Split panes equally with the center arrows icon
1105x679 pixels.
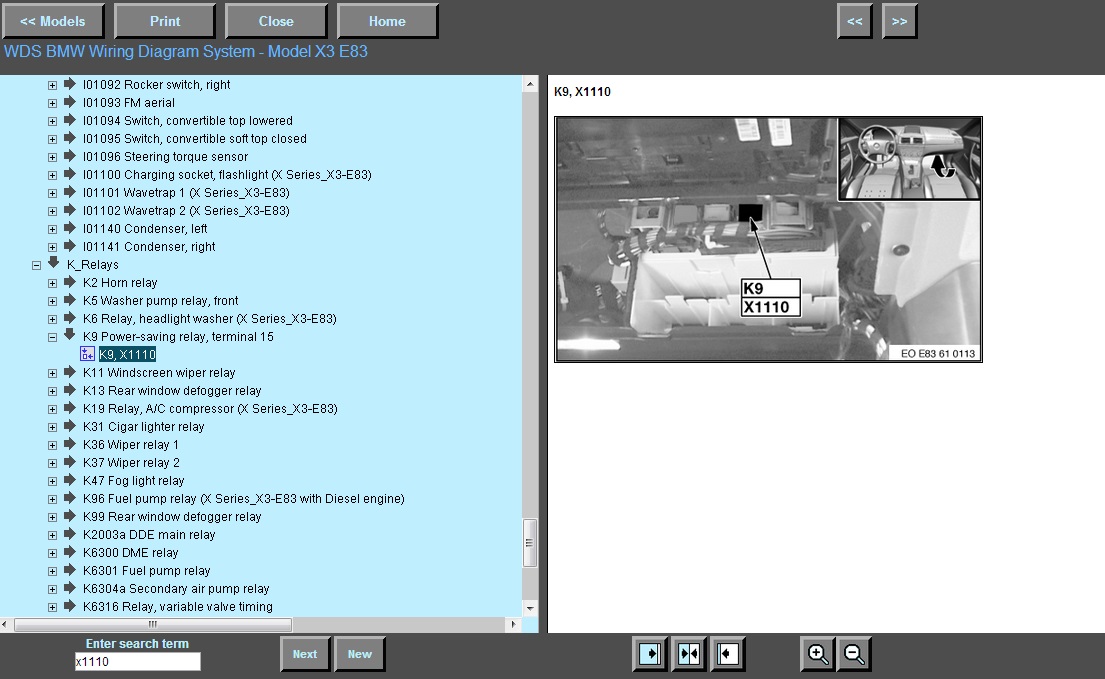point(688,654)
